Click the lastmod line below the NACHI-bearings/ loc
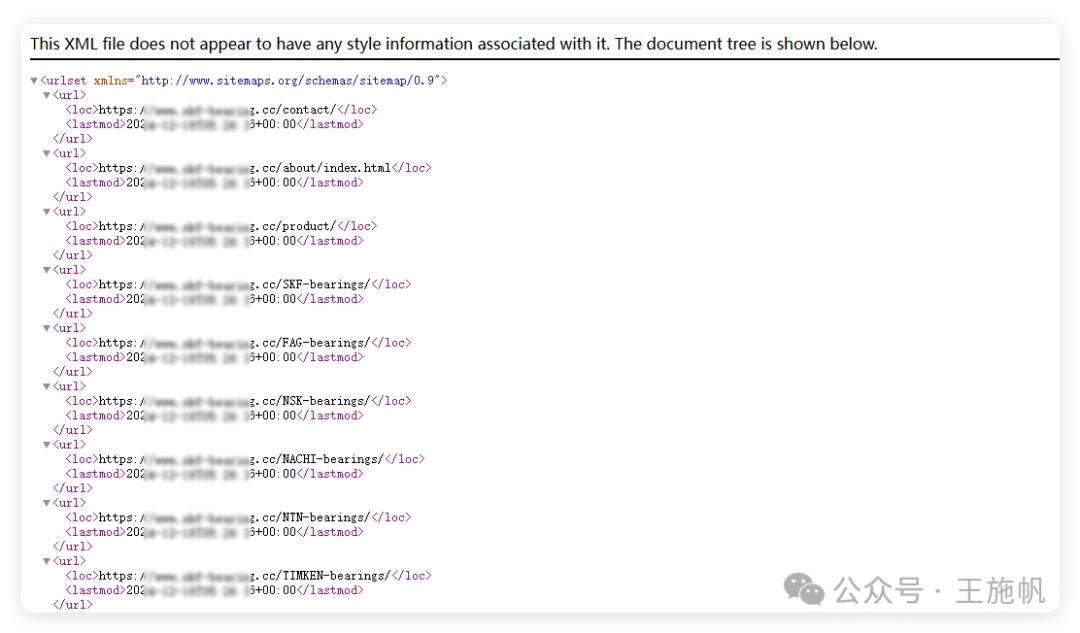This screenshot has width=1080, height=633. pyautogui.click(x=214, y=474)
